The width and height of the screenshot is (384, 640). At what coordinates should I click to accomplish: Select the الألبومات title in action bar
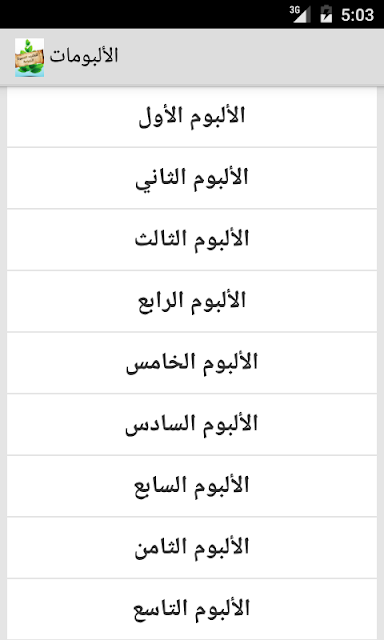pyautogui.click(x=84, y=56)
